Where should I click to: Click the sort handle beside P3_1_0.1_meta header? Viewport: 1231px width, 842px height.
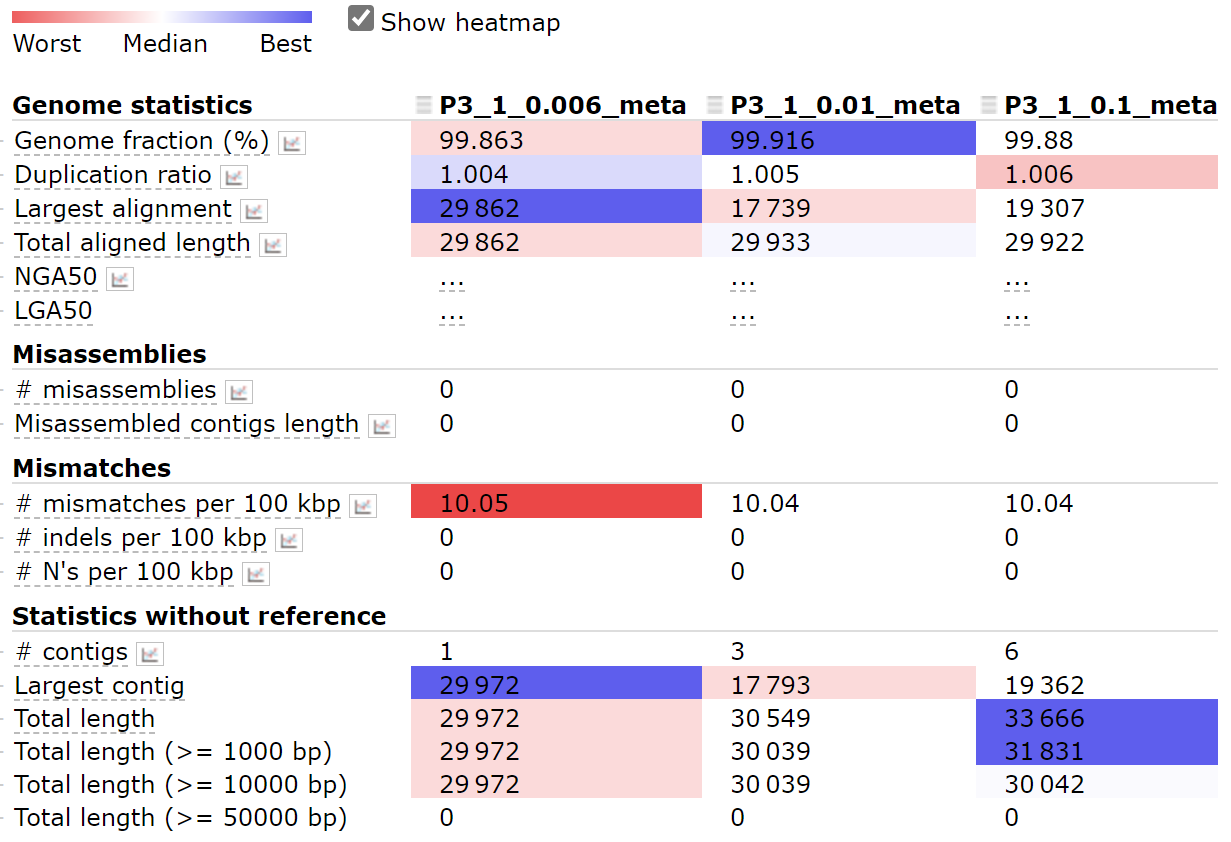pyautogui.click(x=988, y=103)
